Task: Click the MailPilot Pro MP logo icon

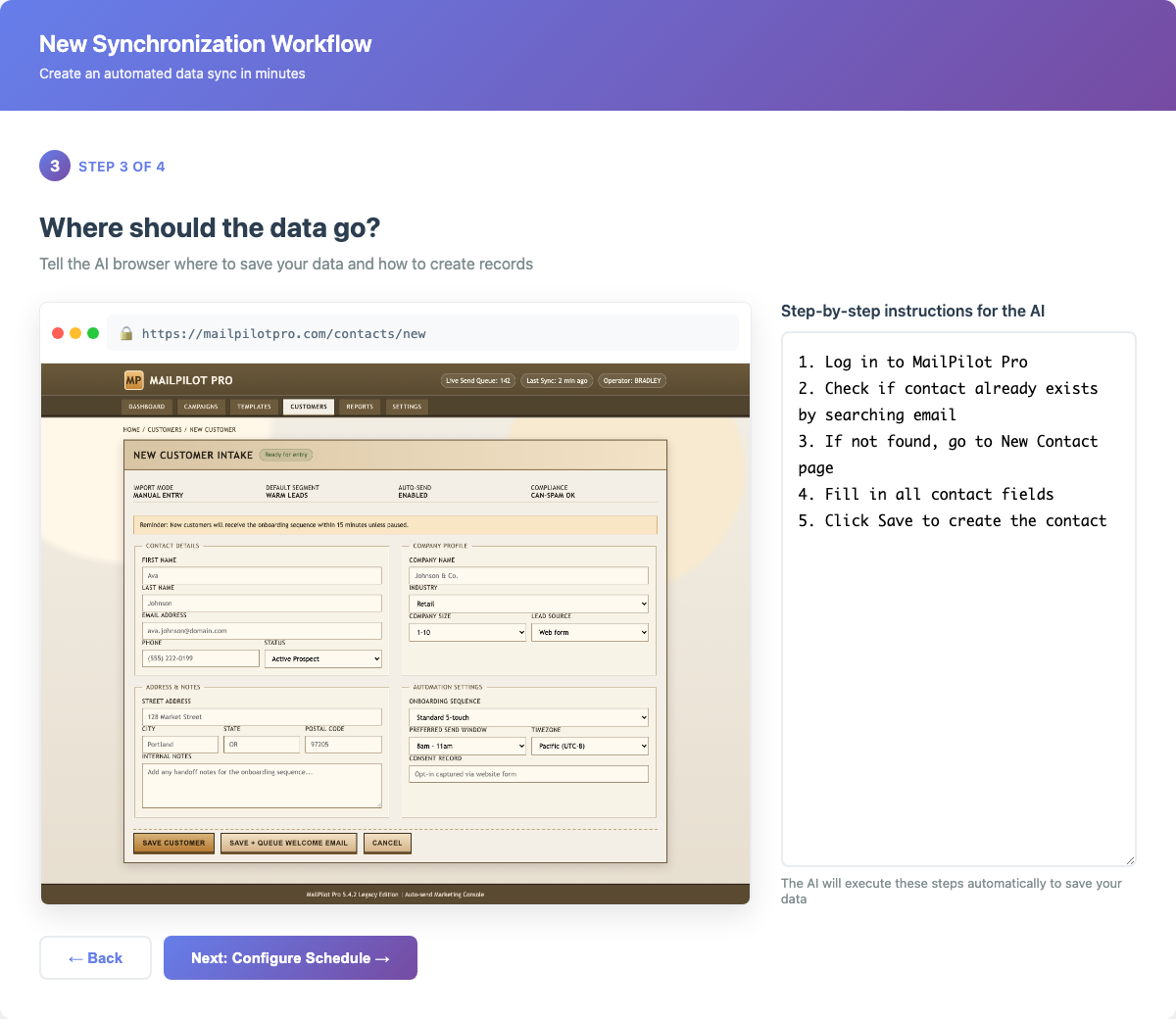Action: pos(133,380)
